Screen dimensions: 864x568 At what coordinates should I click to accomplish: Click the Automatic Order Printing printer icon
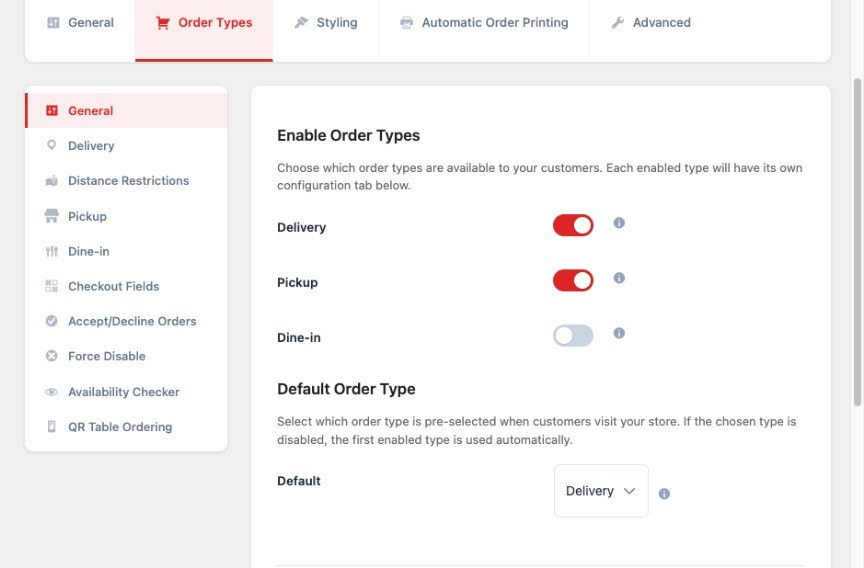click(407, 23)
